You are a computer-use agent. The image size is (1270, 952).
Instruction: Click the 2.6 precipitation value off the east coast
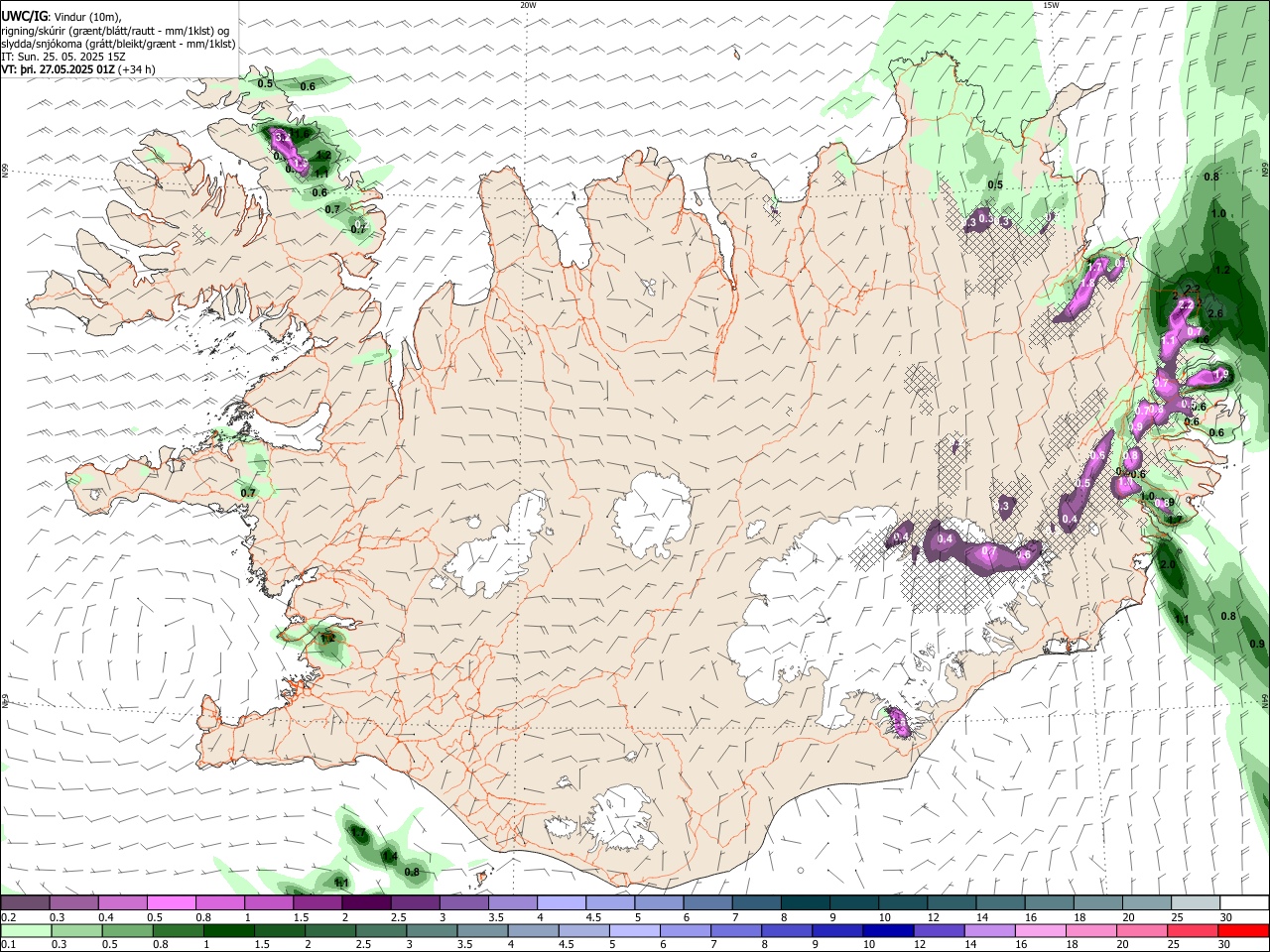click(1216, 314)
